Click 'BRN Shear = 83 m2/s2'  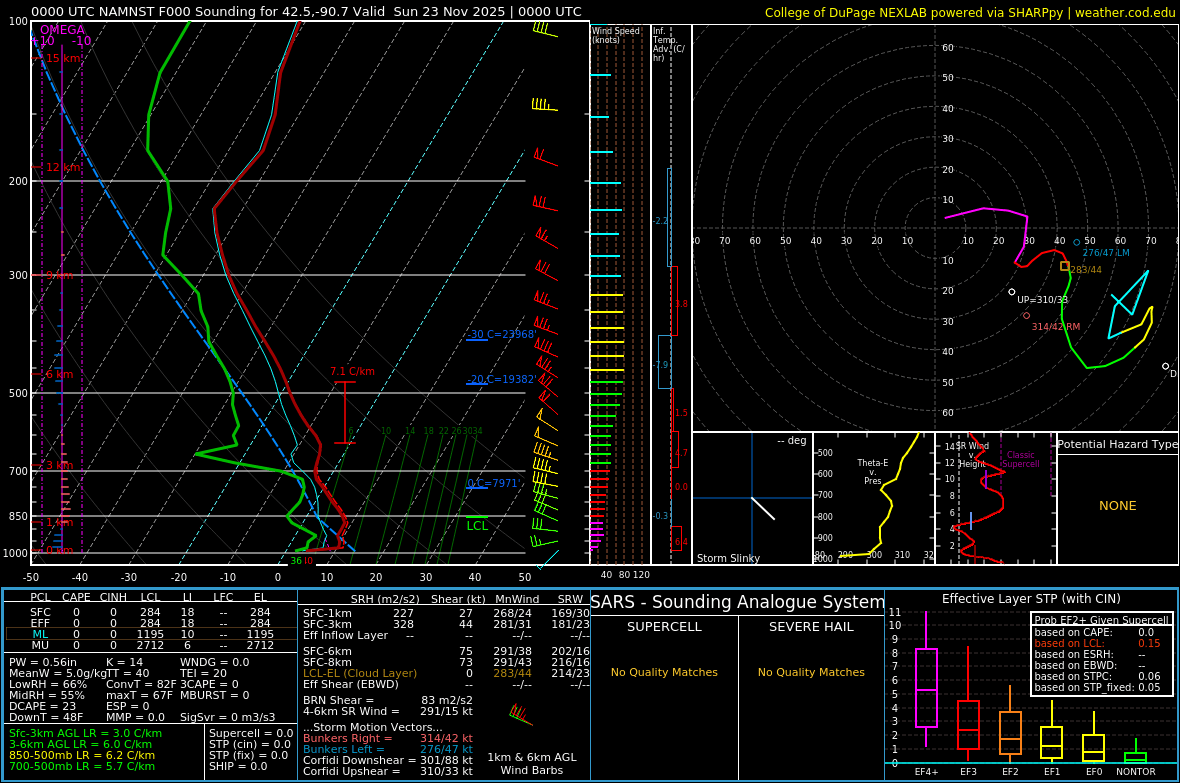pyautogui.click(x=388, y=700)
